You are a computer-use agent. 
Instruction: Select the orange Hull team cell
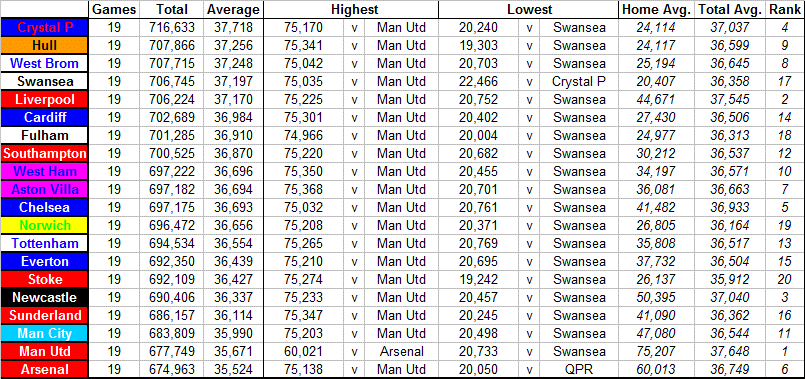tap(45, 46)
